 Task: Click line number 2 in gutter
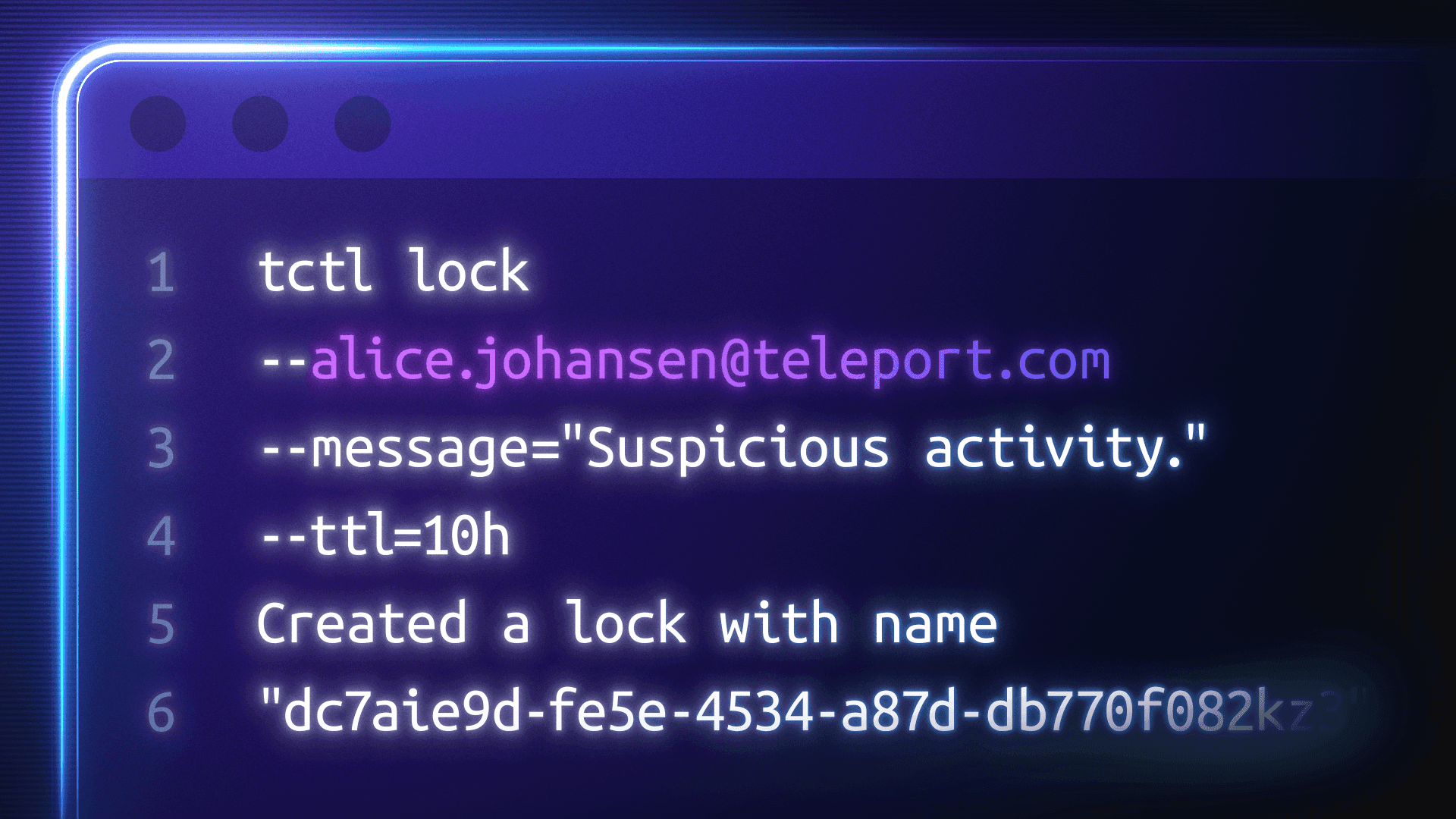[162, 360]
